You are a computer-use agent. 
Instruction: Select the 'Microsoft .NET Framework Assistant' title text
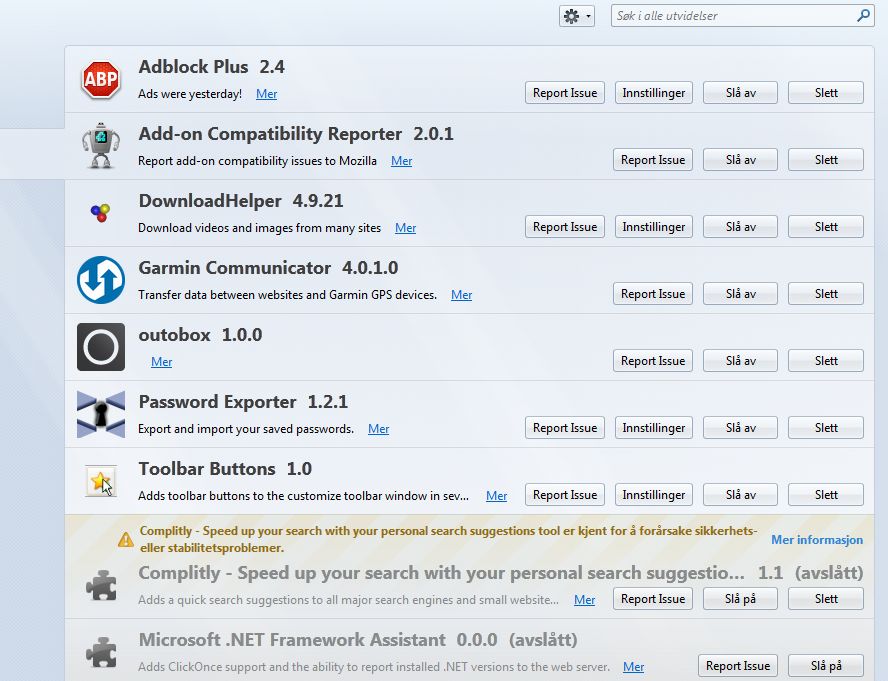[292, 640]
